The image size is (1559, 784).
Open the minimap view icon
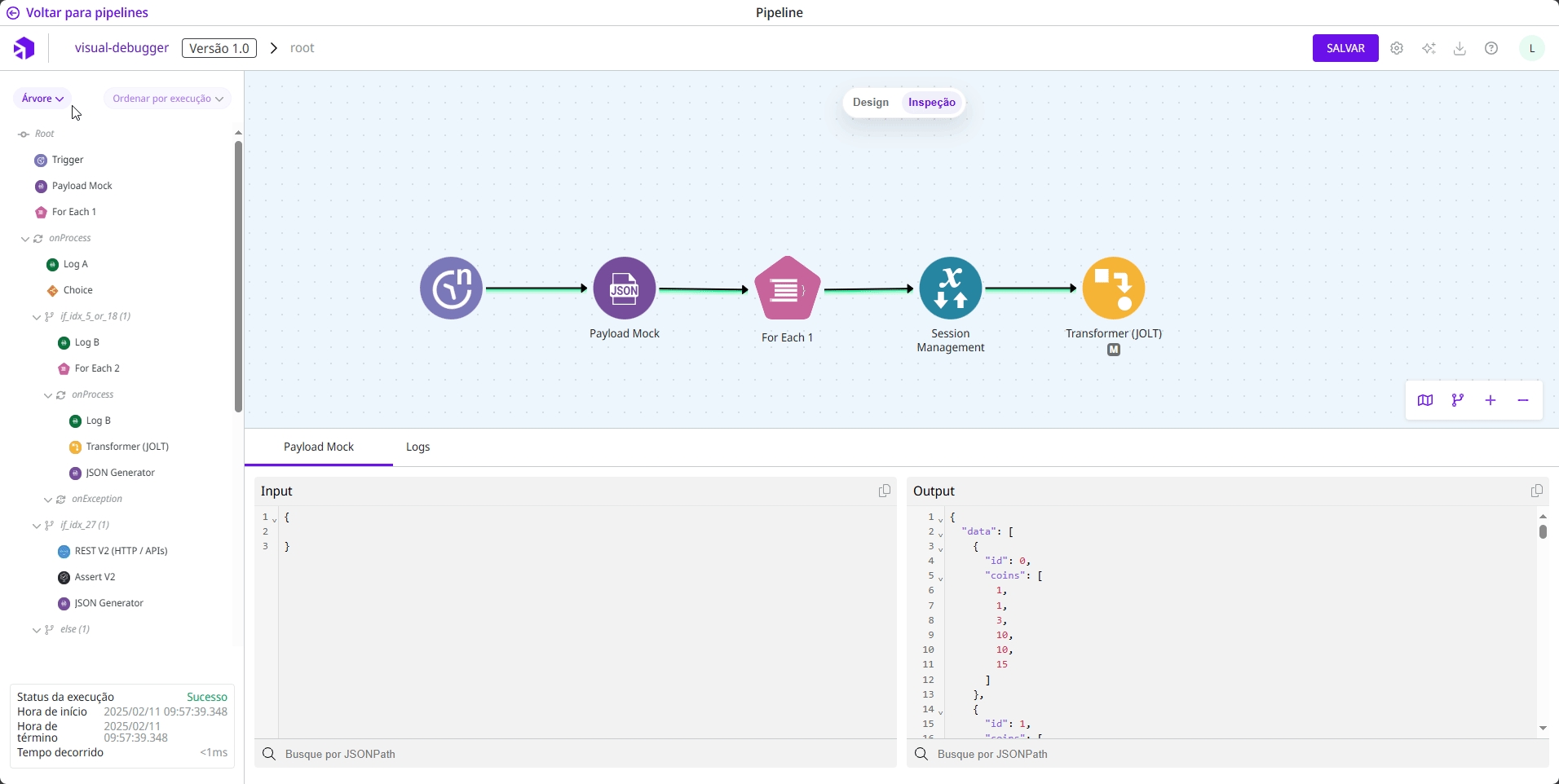pyautogui.click(x=1424, y=400)
